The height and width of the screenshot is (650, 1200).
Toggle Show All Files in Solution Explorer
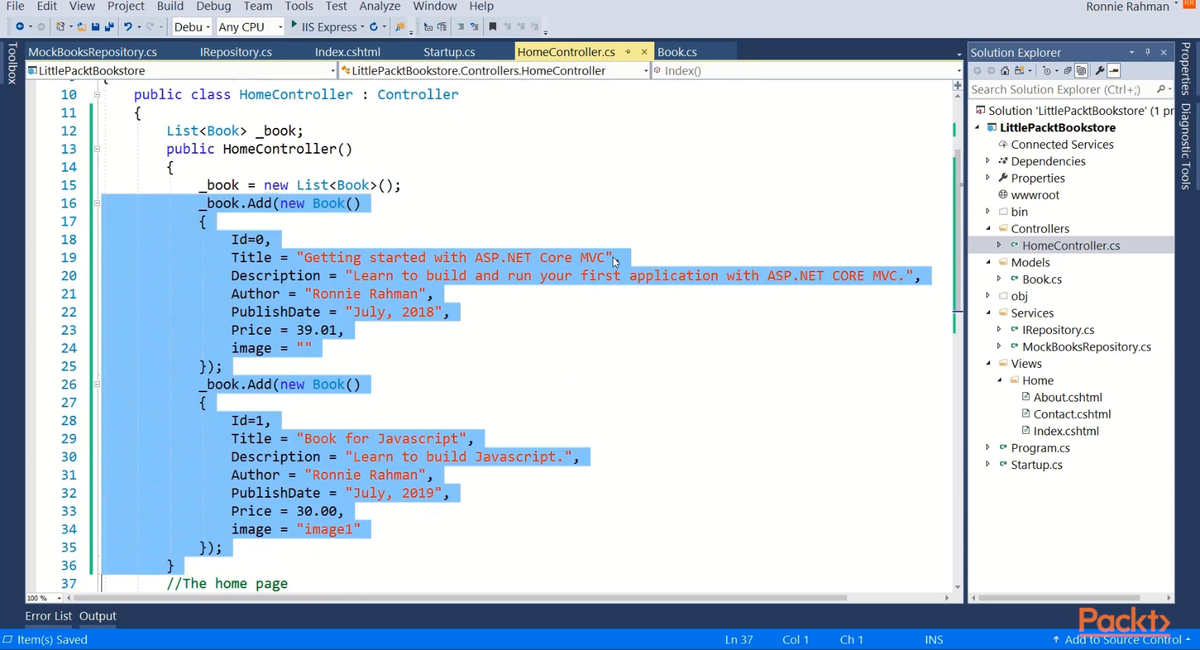coord(1081,71)
